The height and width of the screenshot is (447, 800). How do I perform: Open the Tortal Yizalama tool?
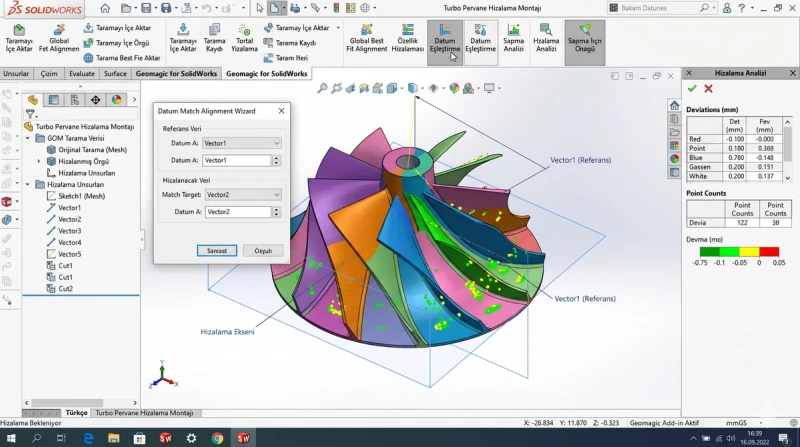(x=244, y=38)
